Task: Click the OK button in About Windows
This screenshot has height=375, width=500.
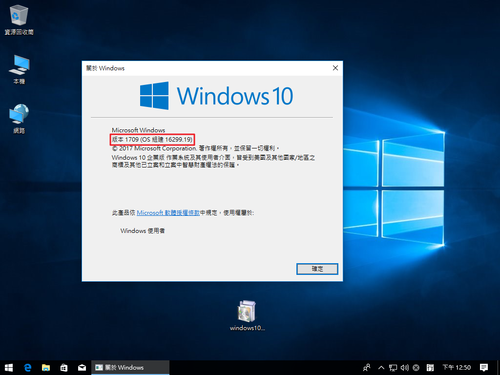Action: tap(317, 269)
